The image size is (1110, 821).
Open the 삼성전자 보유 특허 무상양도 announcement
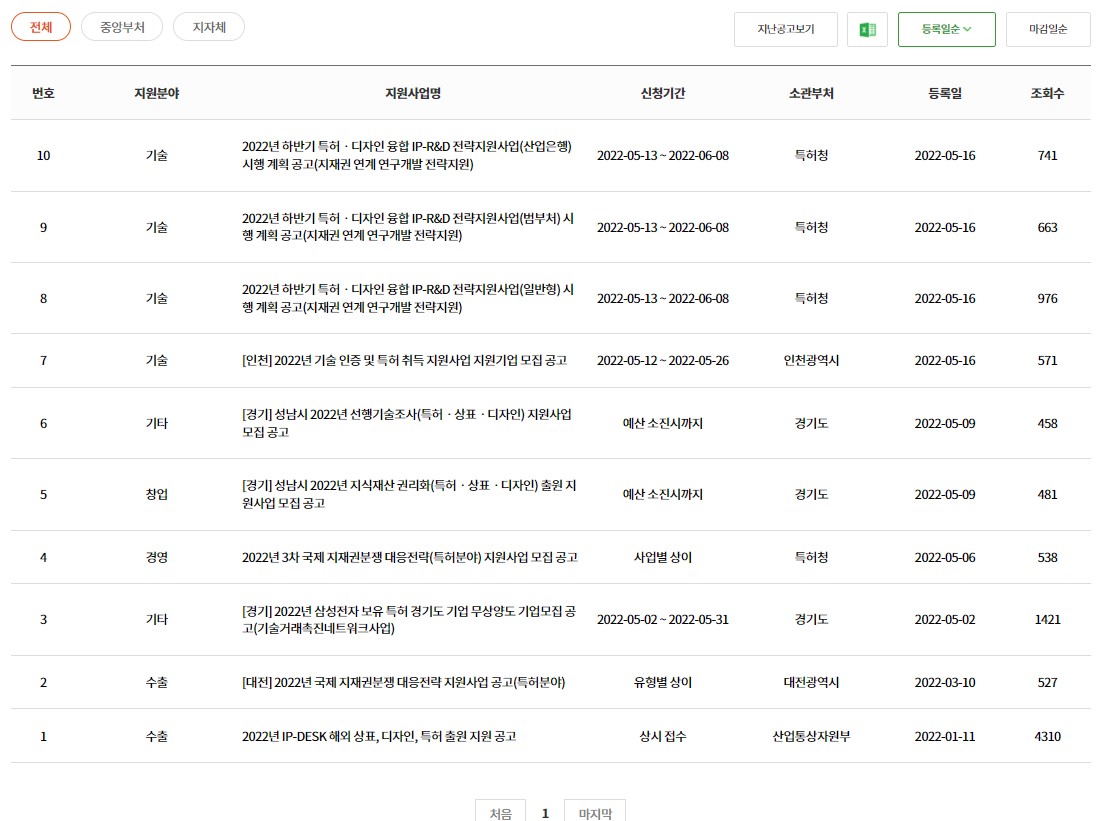pyautogui.click(x=407, y=619)
